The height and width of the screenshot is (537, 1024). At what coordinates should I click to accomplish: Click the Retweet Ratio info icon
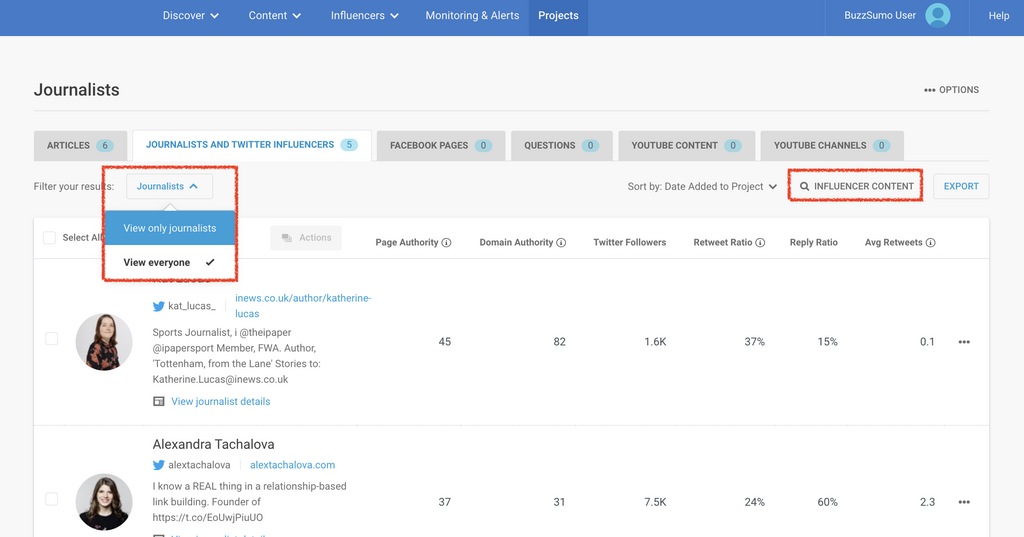click(760, 243)
